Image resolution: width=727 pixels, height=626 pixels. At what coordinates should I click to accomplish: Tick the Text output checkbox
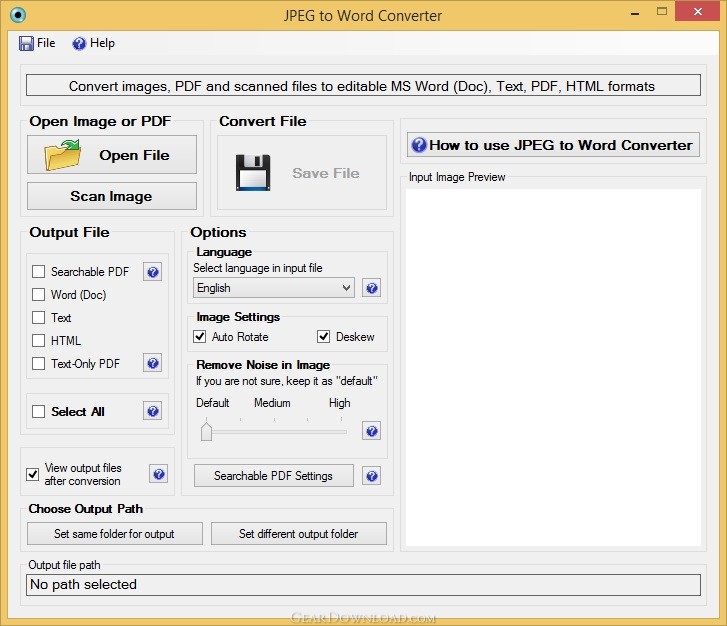(x=38, y=318)
